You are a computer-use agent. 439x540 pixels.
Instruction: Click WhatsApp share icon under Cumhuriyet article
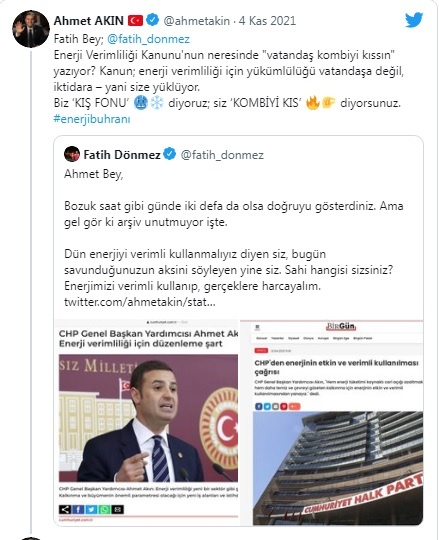tap(104, 509)
